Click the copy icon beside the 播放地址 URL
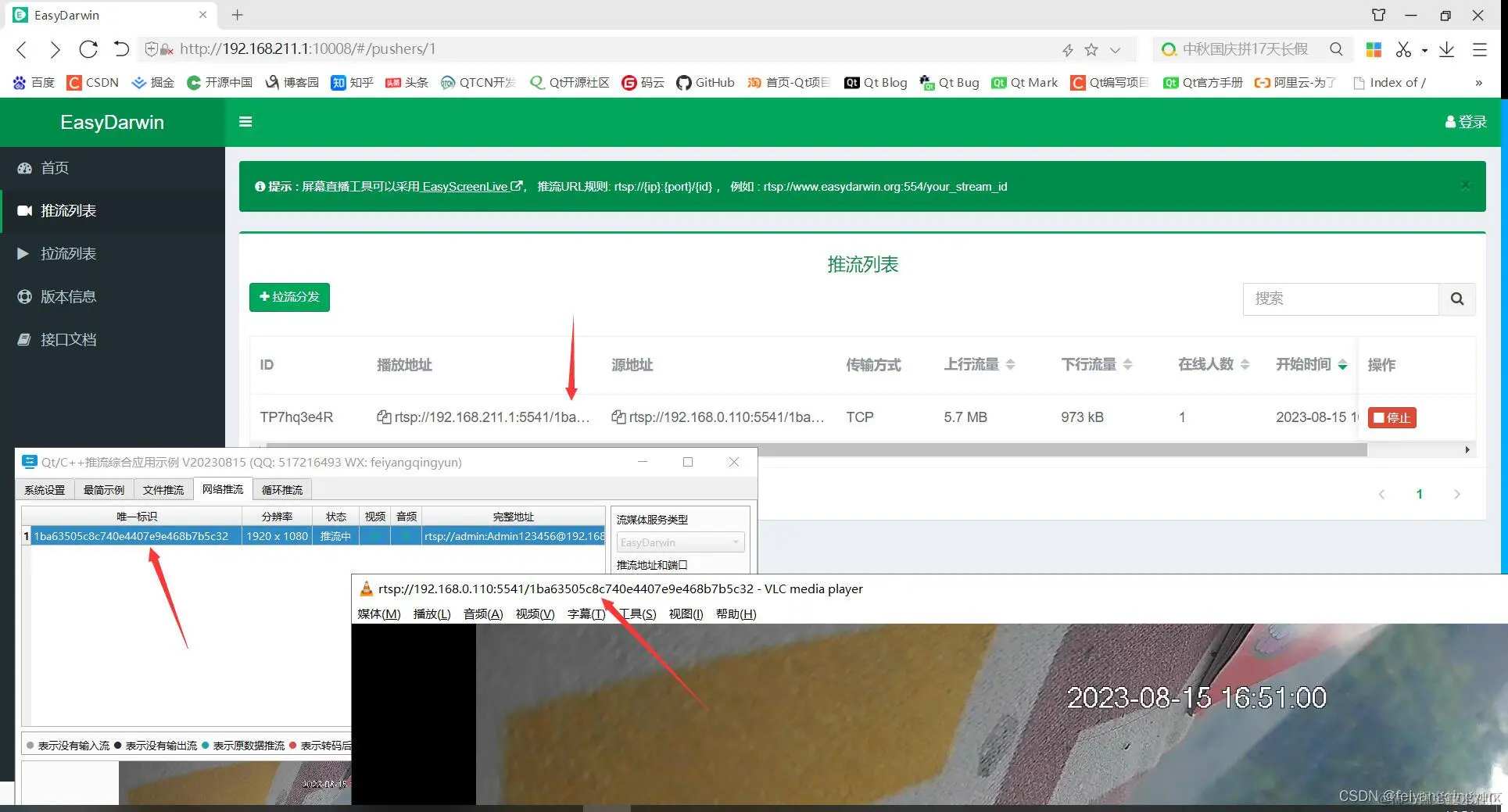 pyautogui.click(x=383, y=417)
